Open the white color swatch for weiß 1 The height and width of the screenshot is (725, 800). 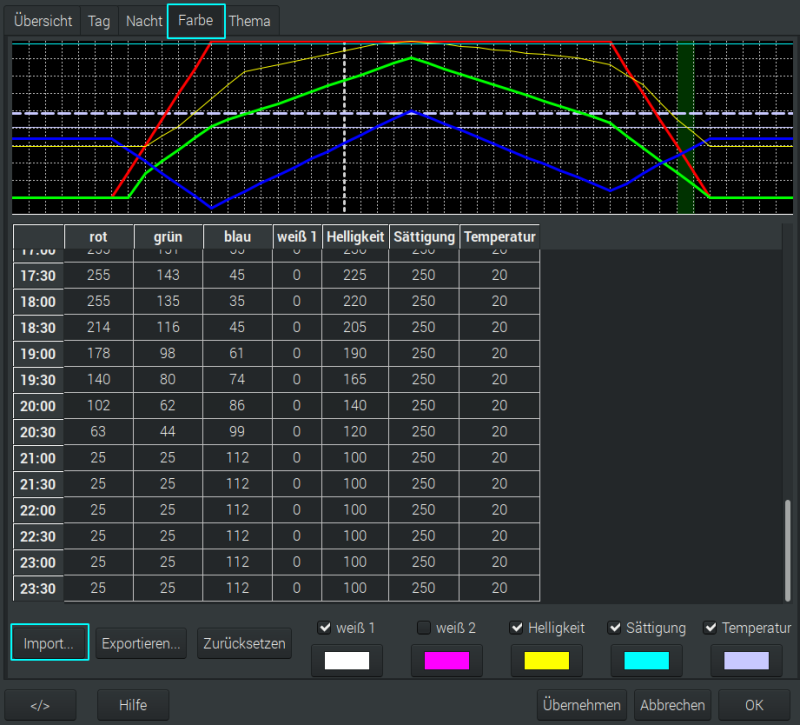tap(347, 660)
